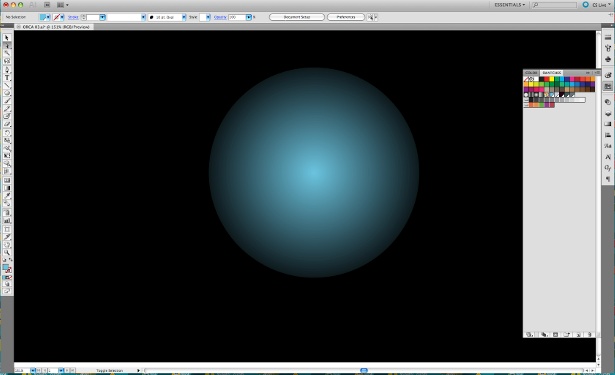
Task: Select the Column Graph tool
Action: pos(7,220)
